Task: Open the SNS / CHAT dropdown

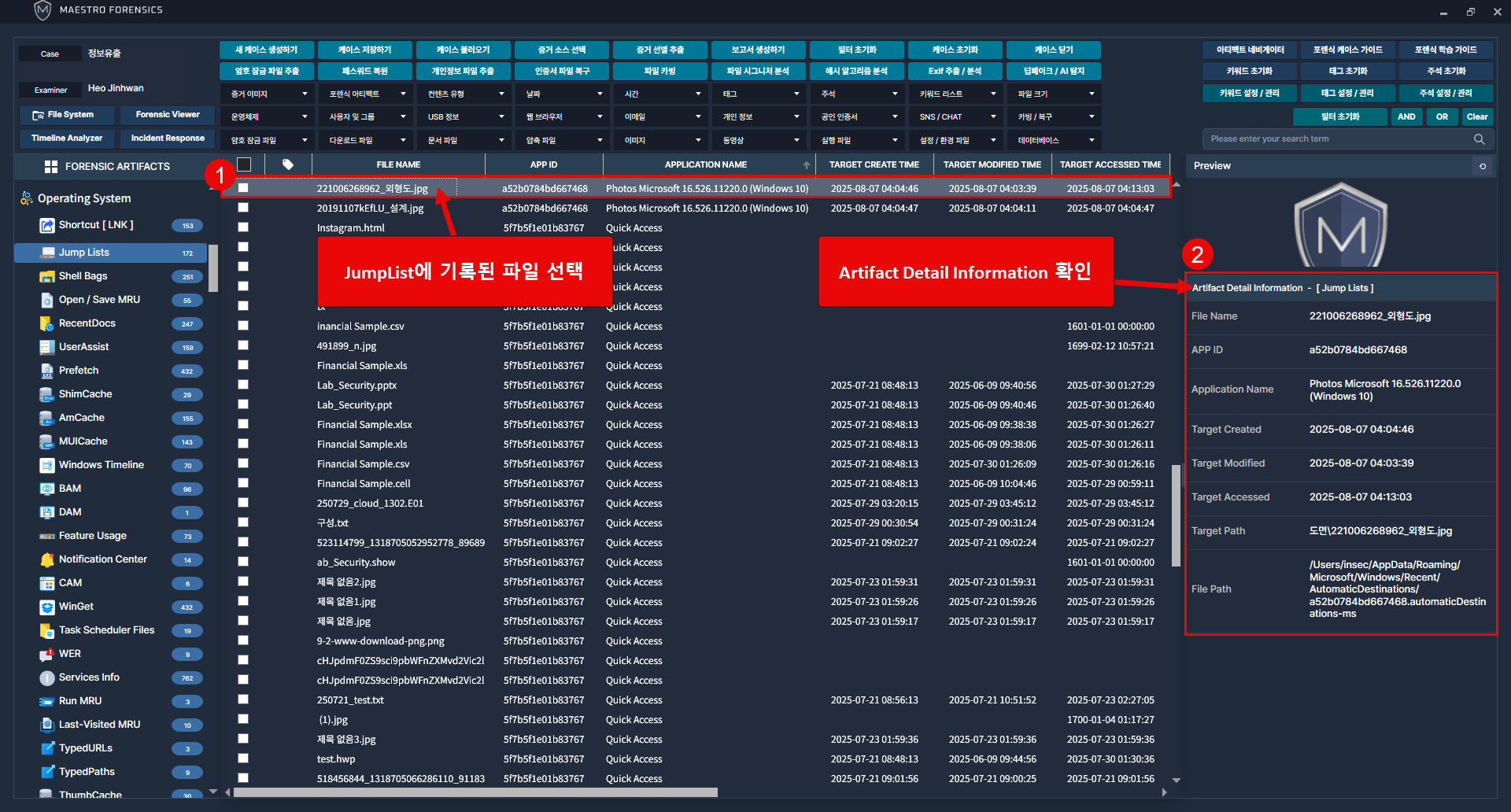Action: [956, 117]
